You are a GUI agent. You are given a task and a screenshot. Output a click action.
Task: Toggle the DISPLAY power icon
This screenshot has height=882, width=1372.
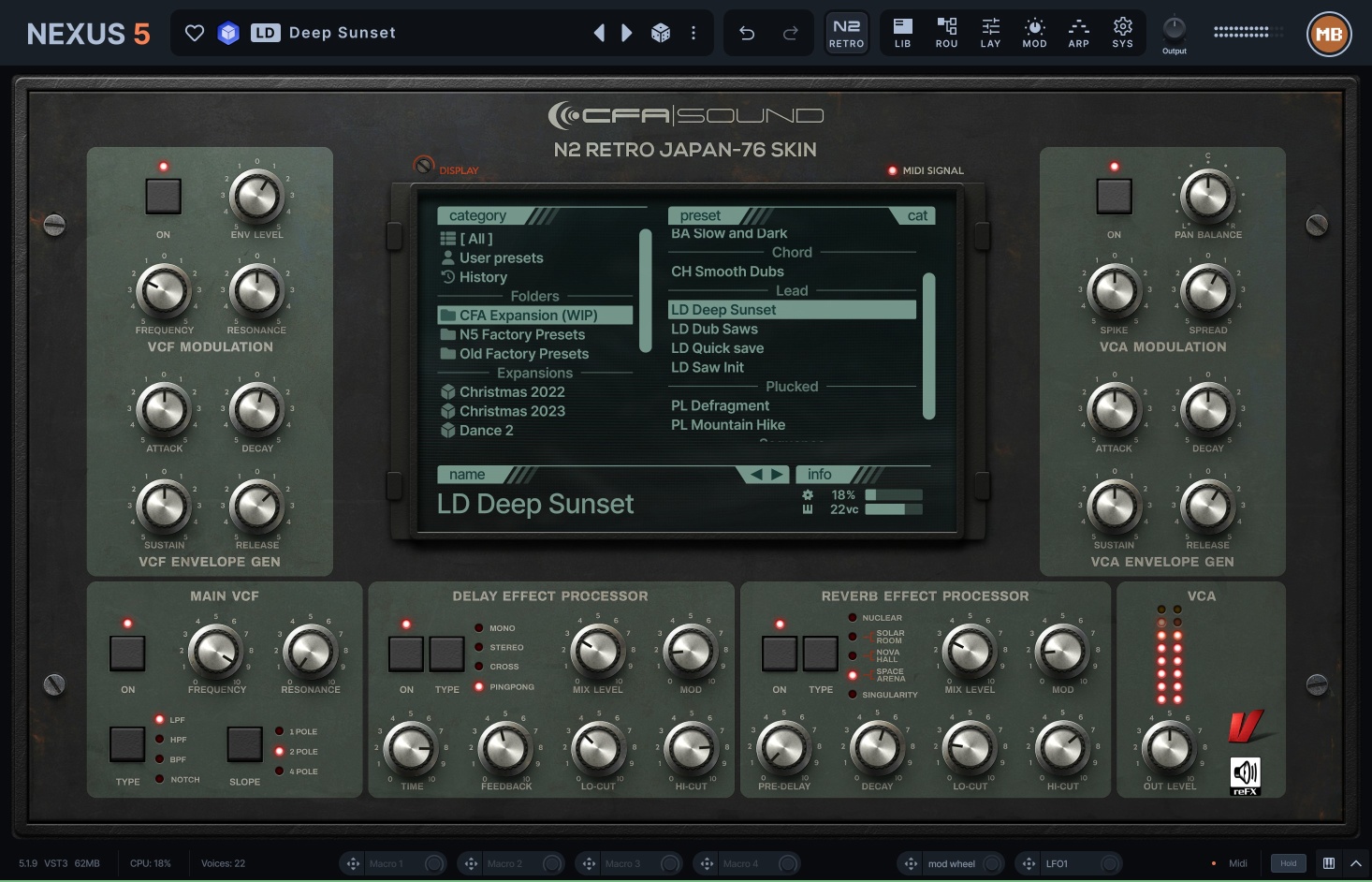click(x=424, y=167)
